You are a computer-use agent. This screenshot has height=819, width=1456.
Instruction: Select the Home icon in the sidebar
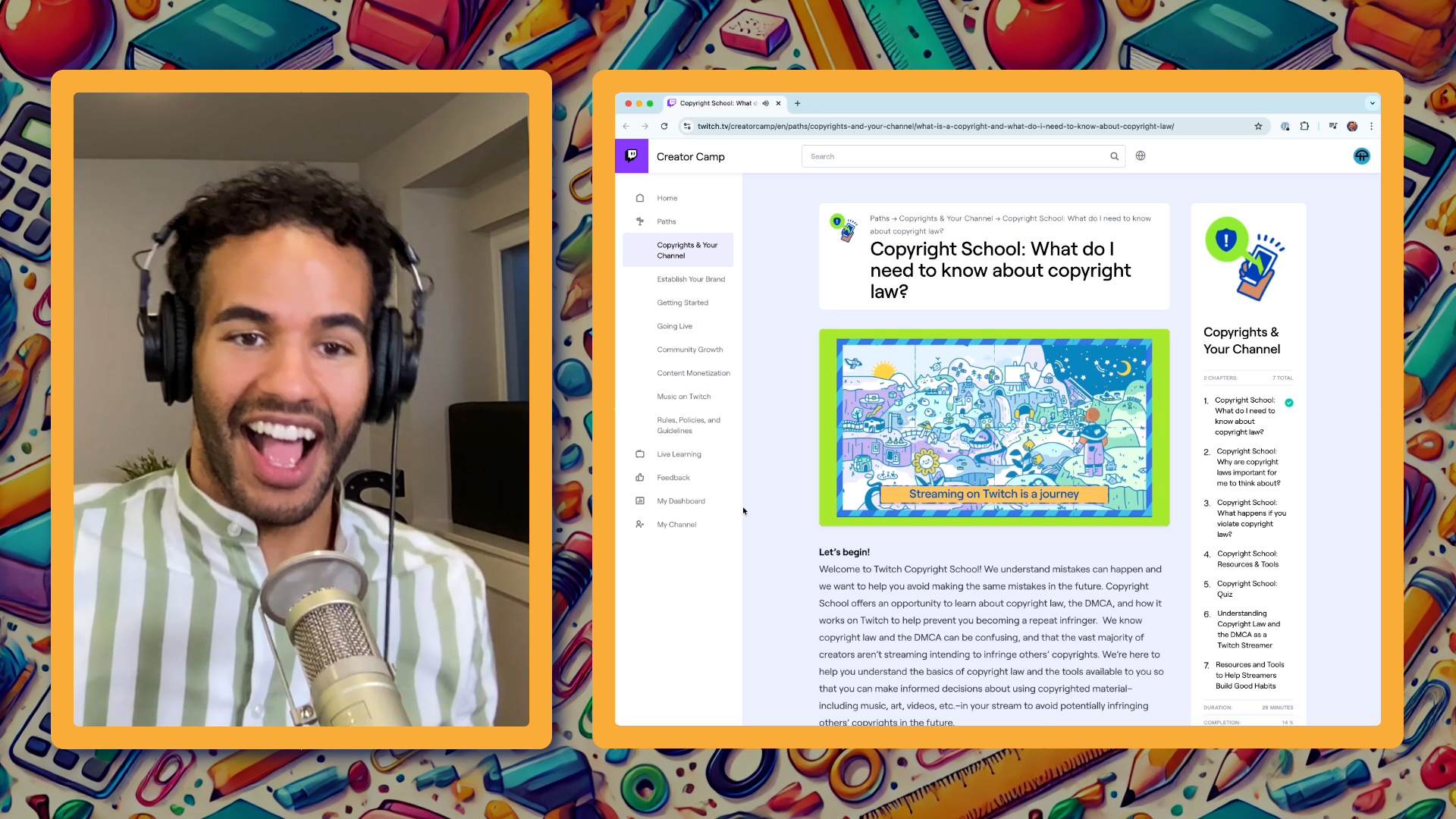tap(640, 198)
